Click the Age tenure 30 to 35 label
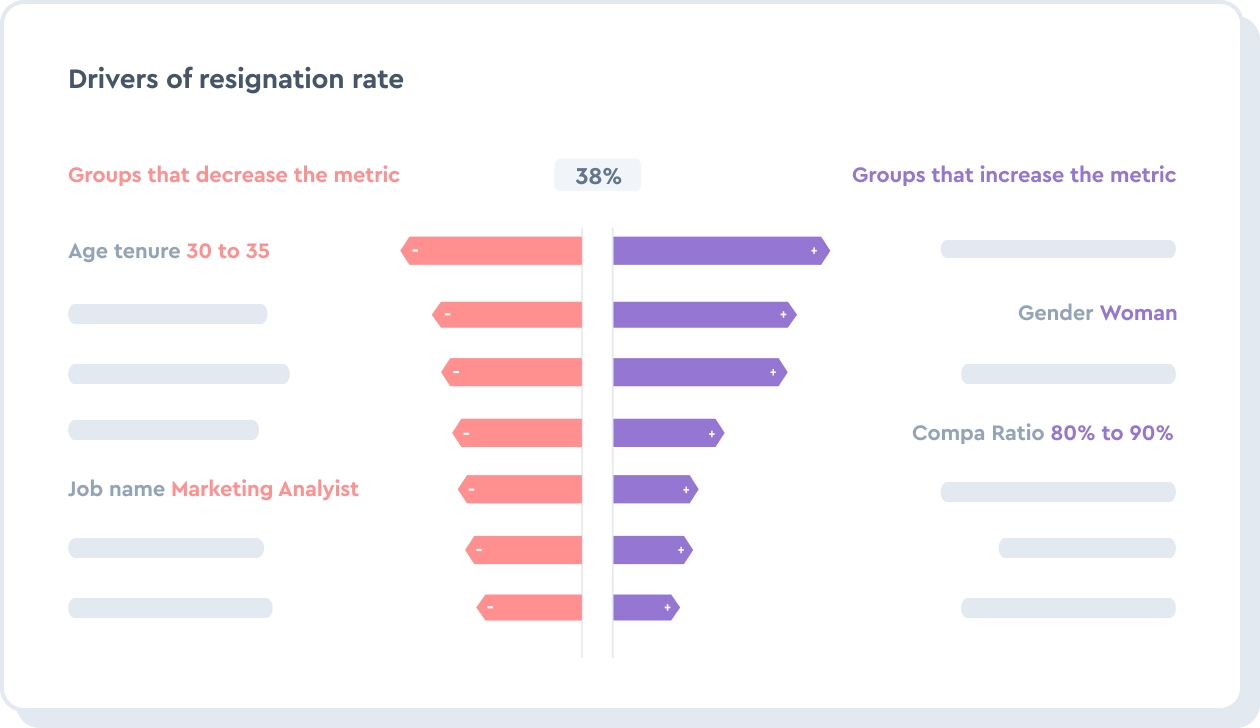Viewport: 1260px width, 728px height. (x=169, y=250)
